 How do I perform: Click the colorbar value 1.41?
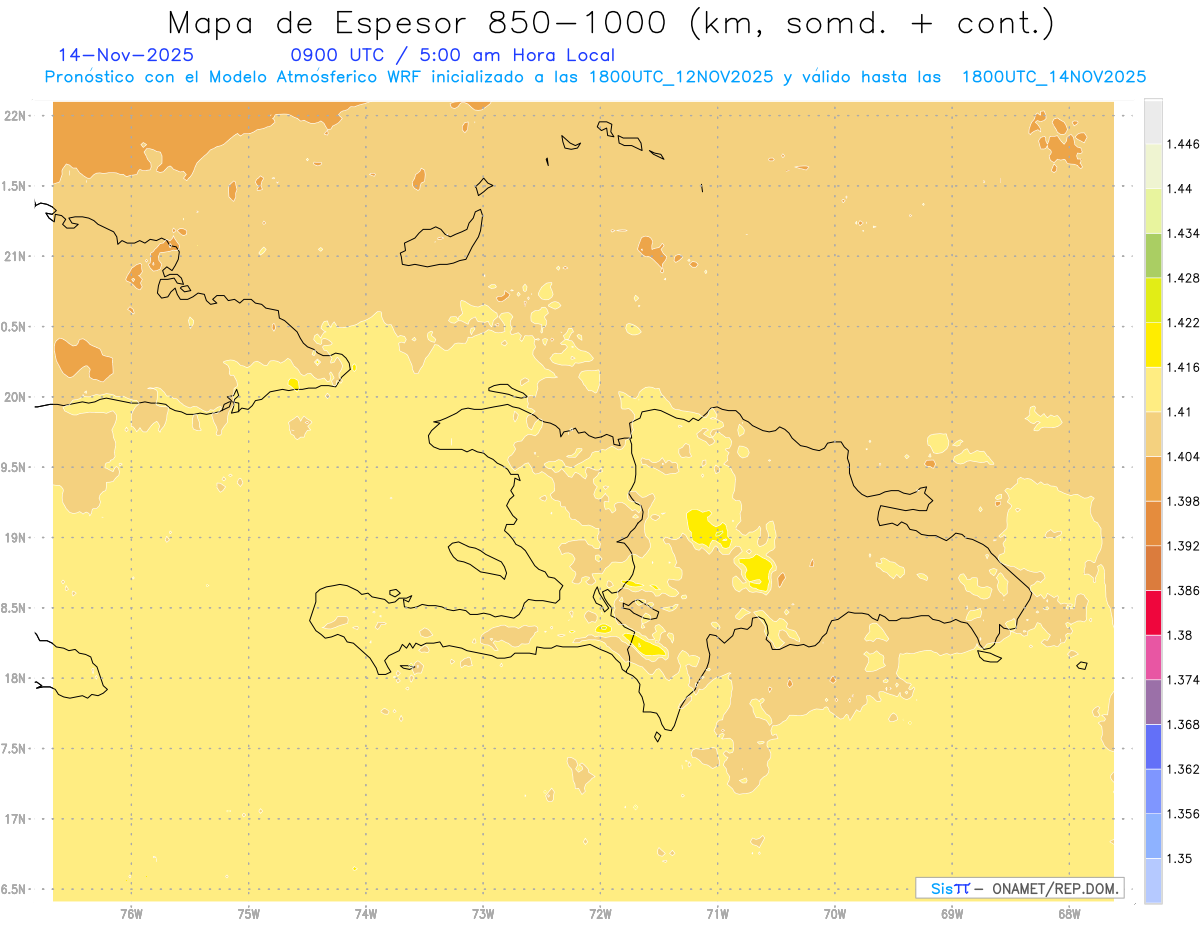point(1178,412)
